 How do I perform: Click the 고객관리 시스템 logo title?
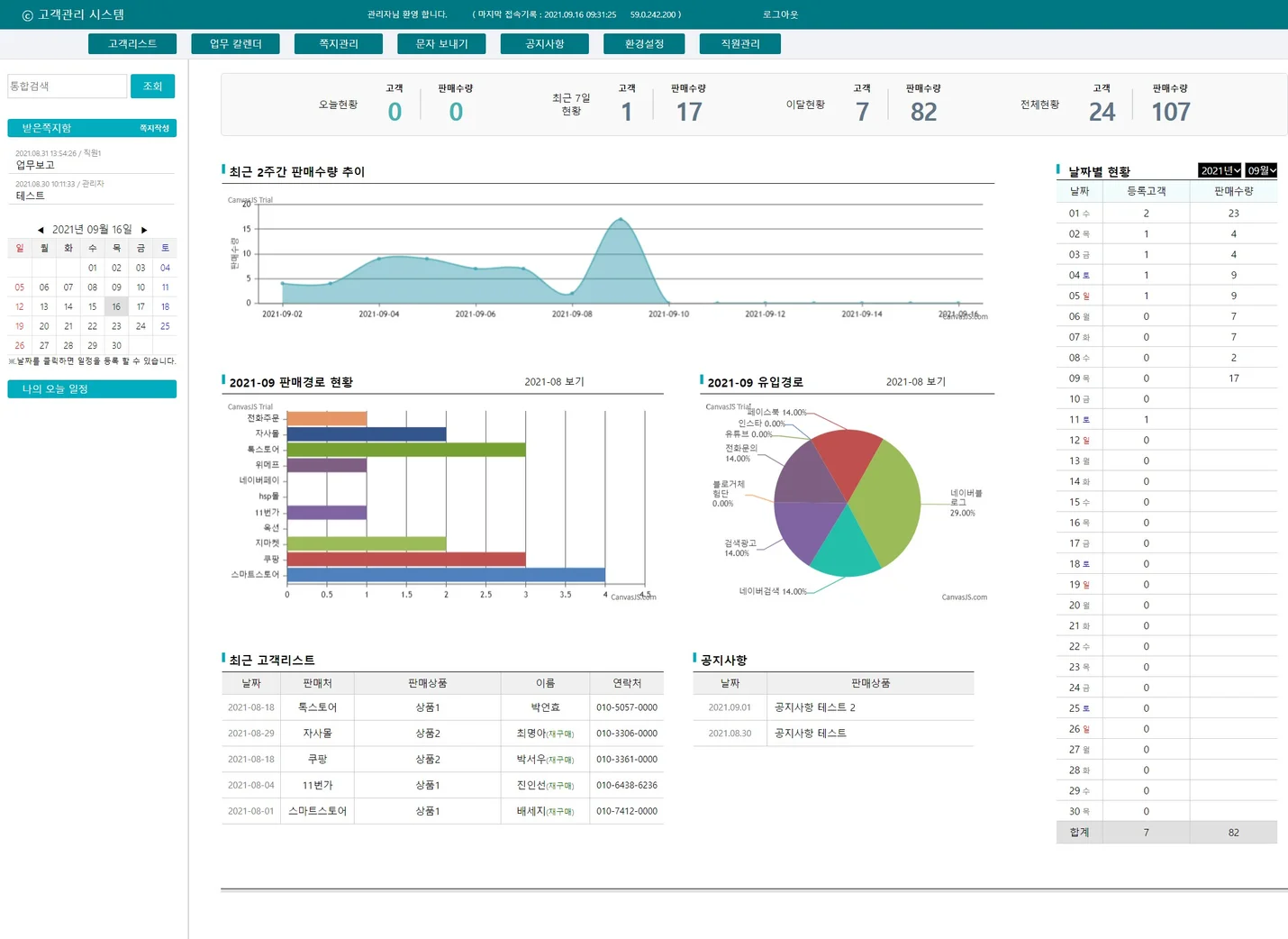tap(73, 14)
